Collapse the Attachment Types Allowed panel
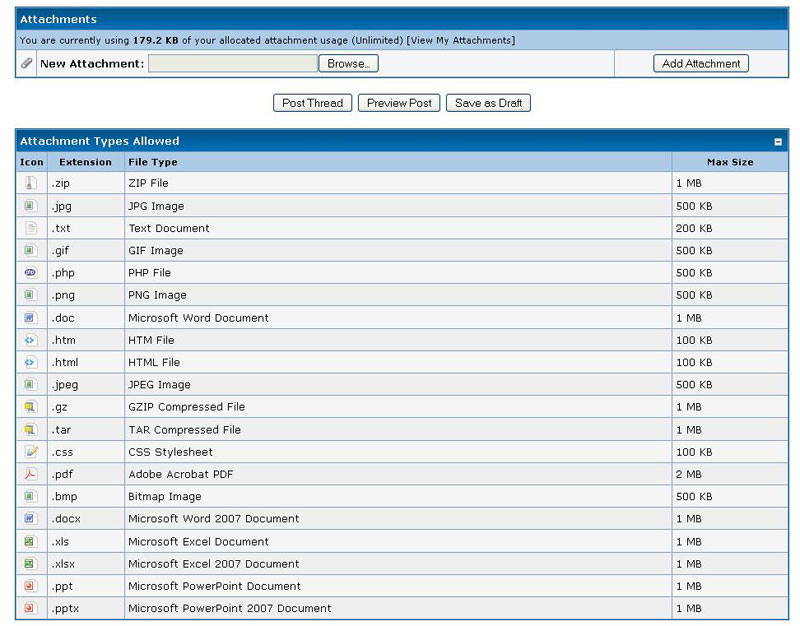 click(778, 142)
